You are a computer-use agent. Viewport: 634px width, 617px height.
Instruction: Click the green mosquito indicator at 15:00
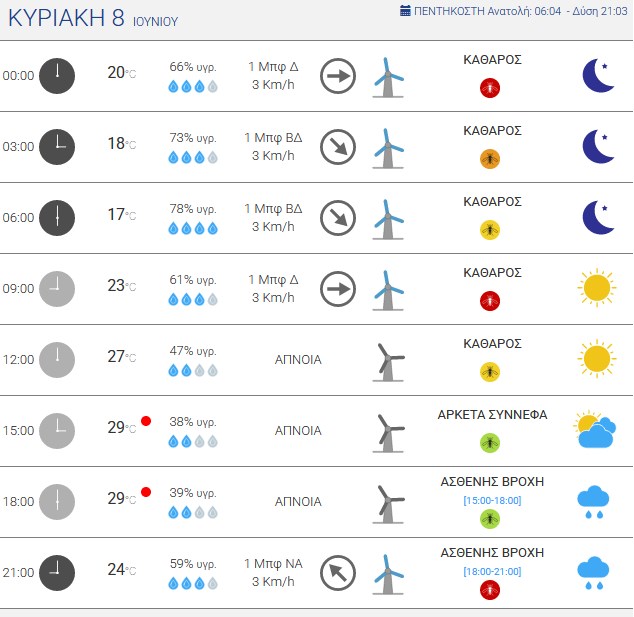(490, 443)
